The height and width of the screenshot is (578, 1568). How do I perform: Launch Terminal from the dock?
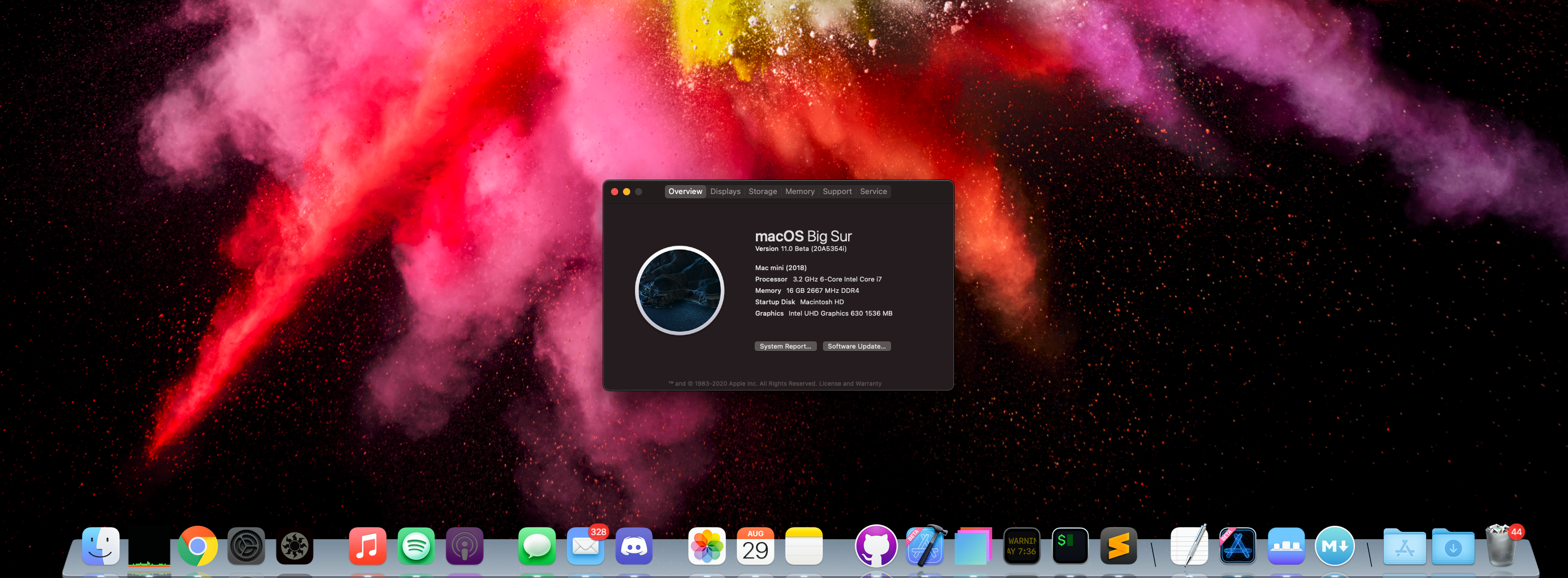pyautogui.click(x=1070, y=546)
